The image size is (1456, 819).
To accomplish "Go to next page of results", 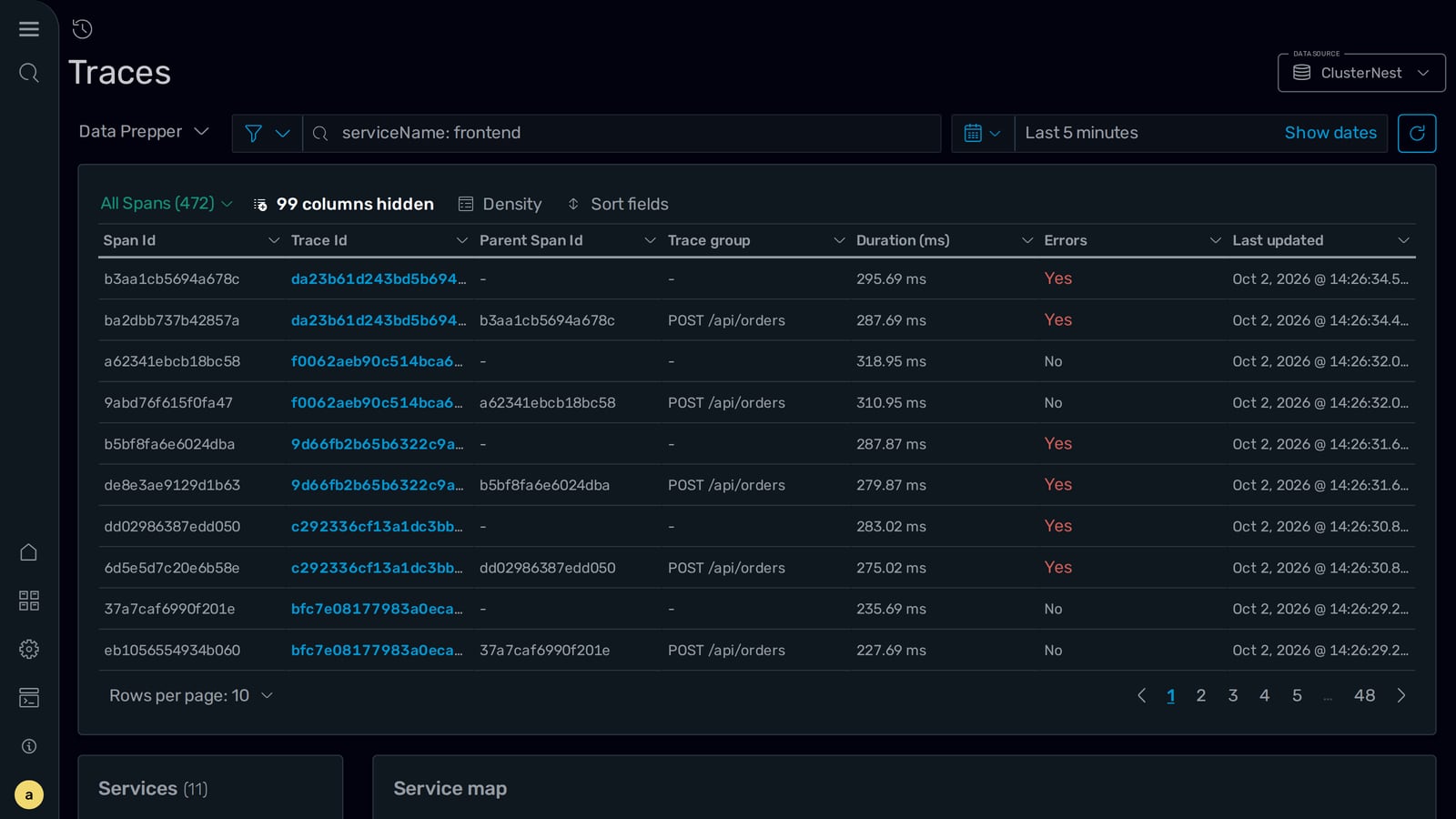I will pyautogui.click(x=1401, y=695).
